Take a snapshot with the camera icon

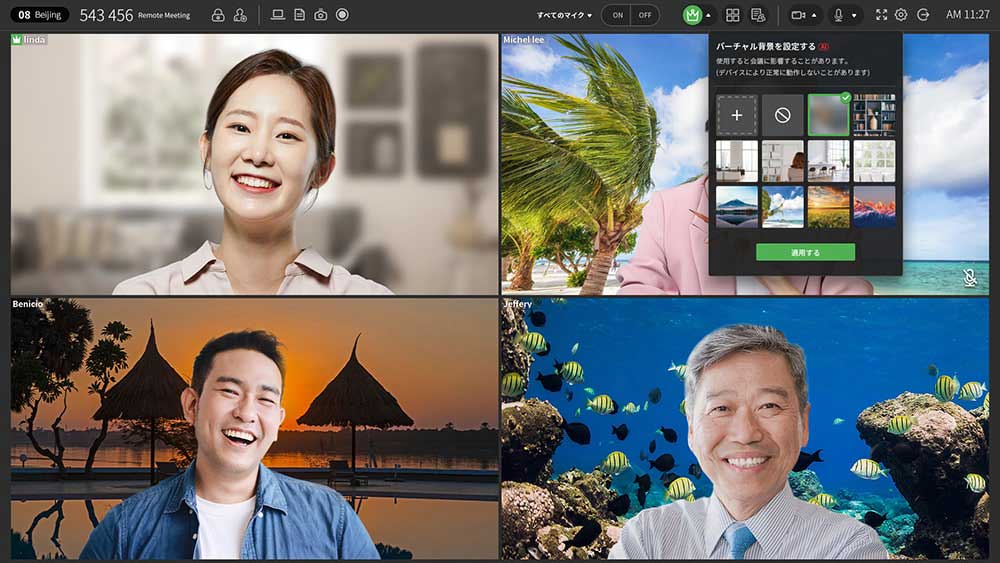pos(321,15)
